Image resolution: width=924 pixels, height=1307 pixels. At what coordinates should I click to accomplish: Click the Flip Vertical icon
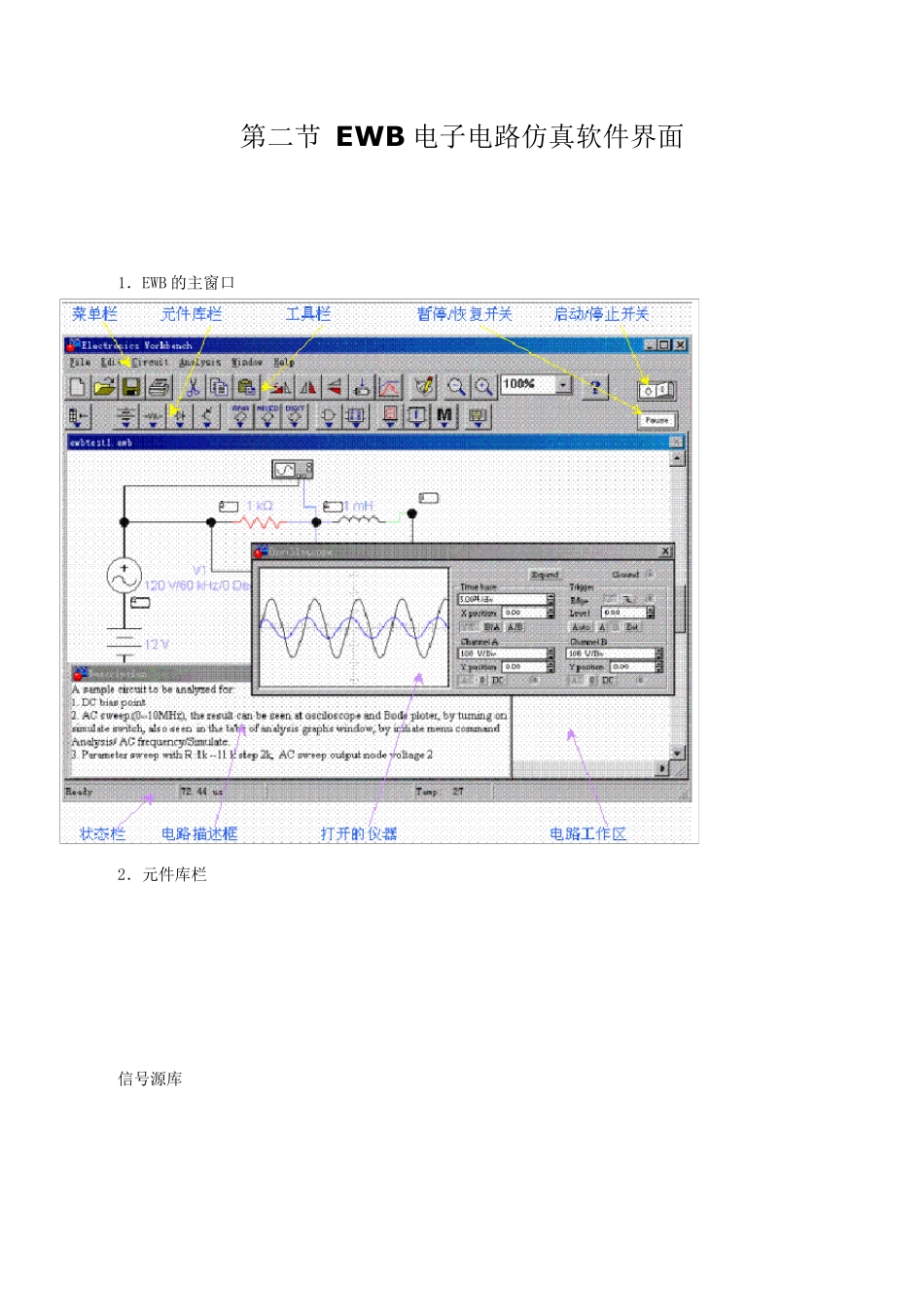point(334,387)
